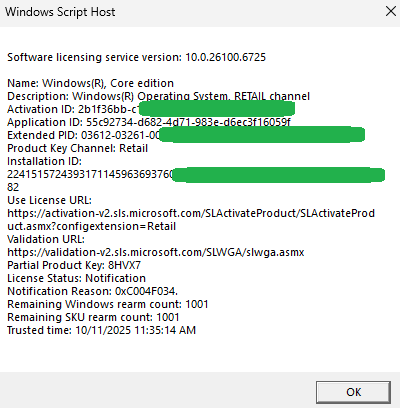The height and width of the screenshot is (408, 400).
Task: Click 'Product Key Channel: Retail' text
Action: pos(78,148)
